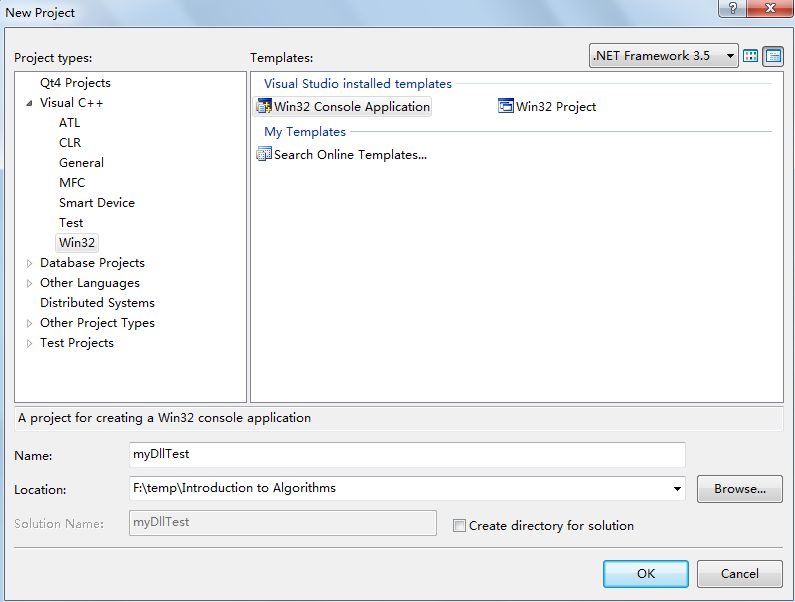Select Win32 project type
795x602 pixels.
coord(77,242)
